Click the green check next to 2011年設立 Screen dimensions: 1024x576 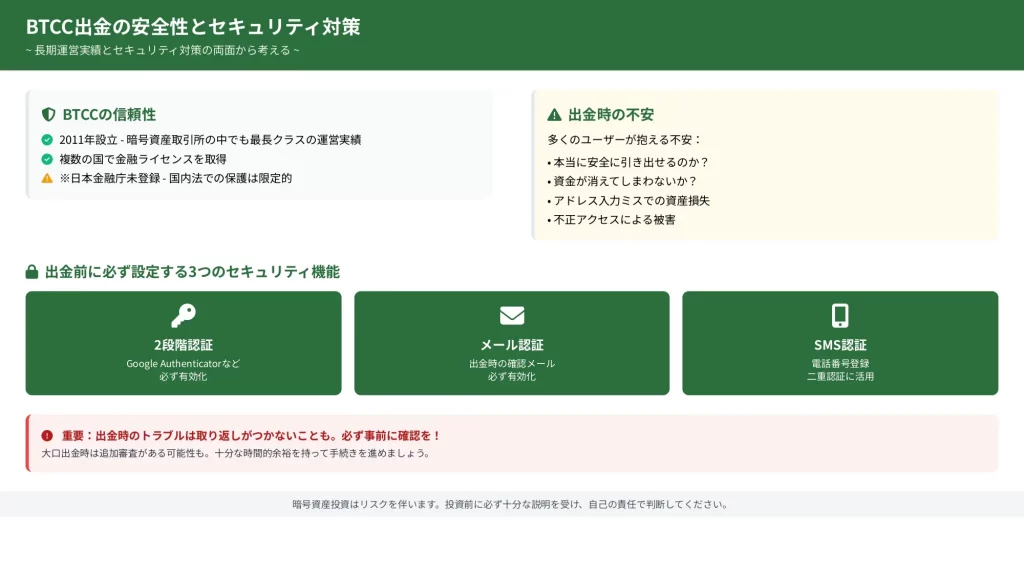(x=47, y=140)
